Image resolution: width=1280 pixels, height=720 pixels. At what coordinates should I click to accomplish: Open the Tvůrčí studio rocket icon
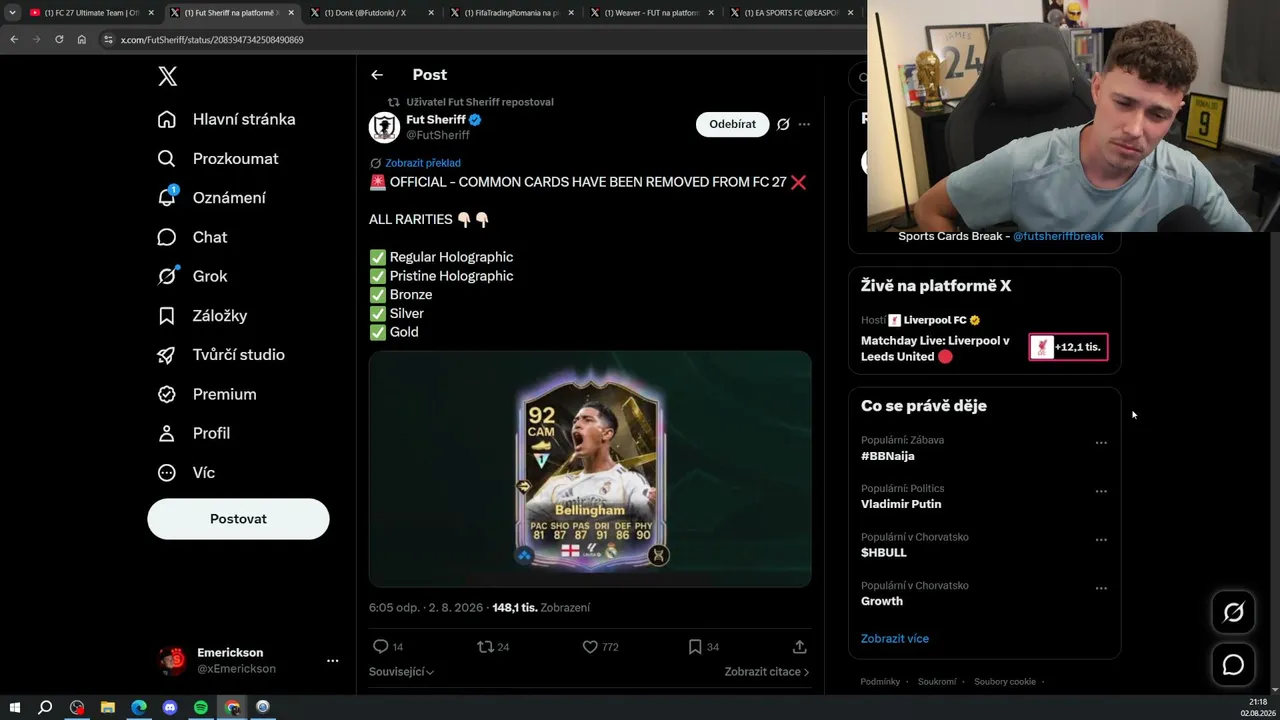click(x=167, y=355)
